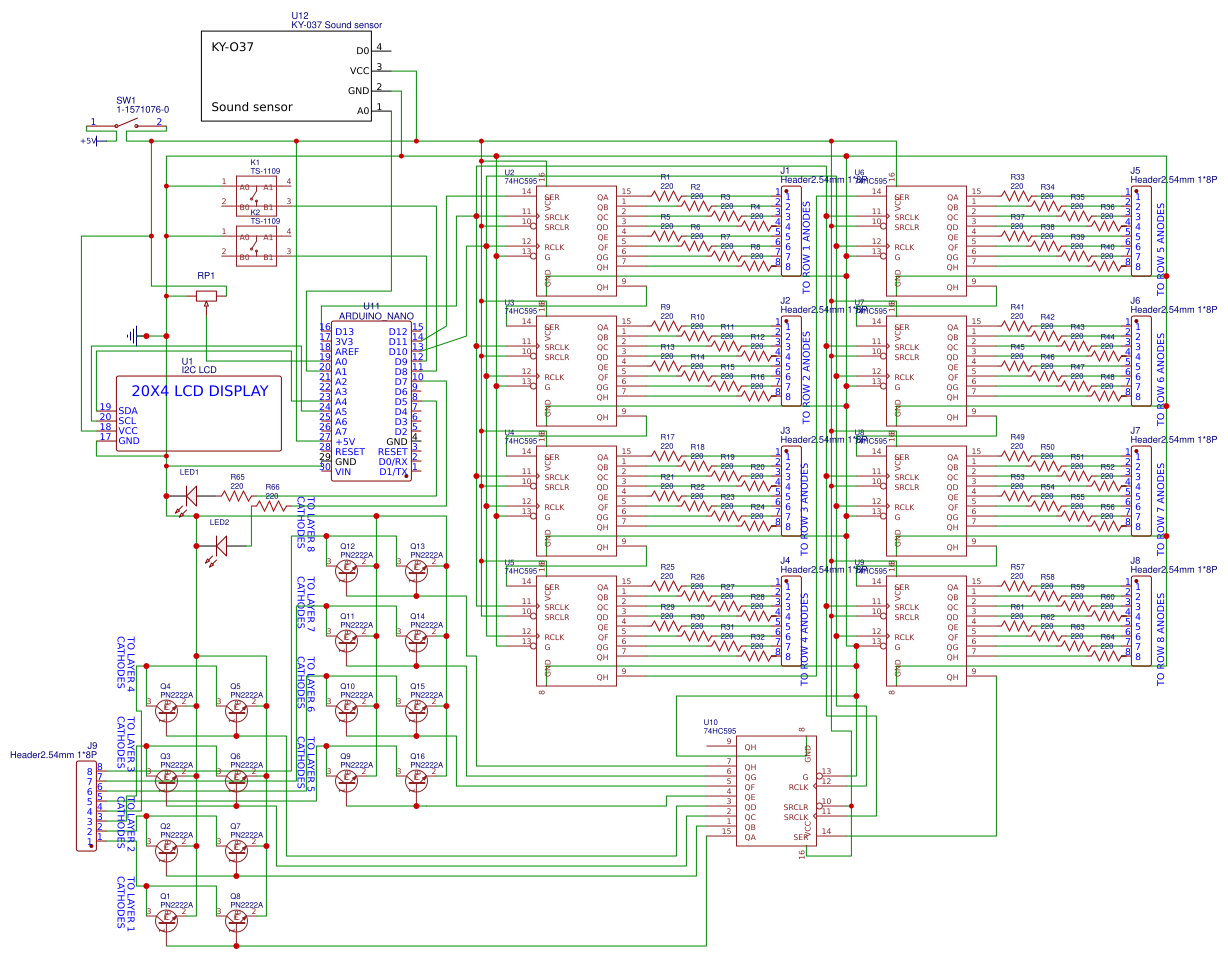Select transistor Q4 PN2222A

[167, 710]
